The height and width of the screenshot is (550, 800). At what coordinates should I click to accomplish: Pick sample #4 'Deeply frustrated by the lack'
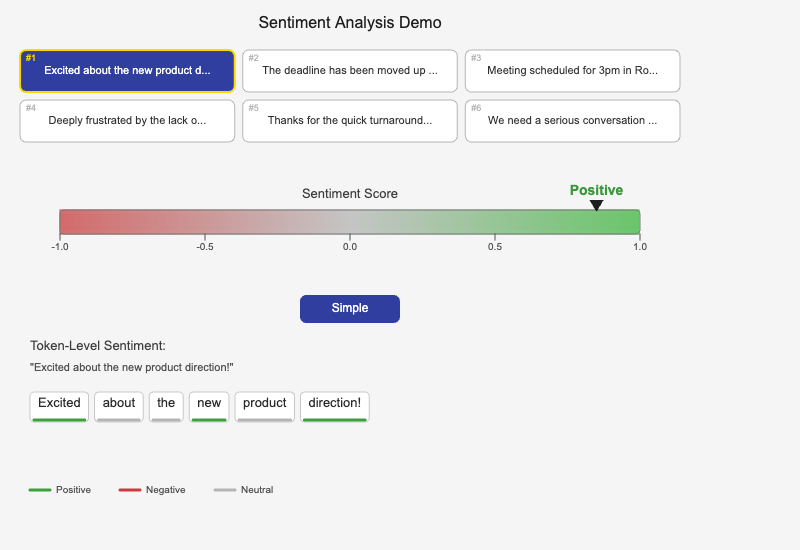(127, 121)
